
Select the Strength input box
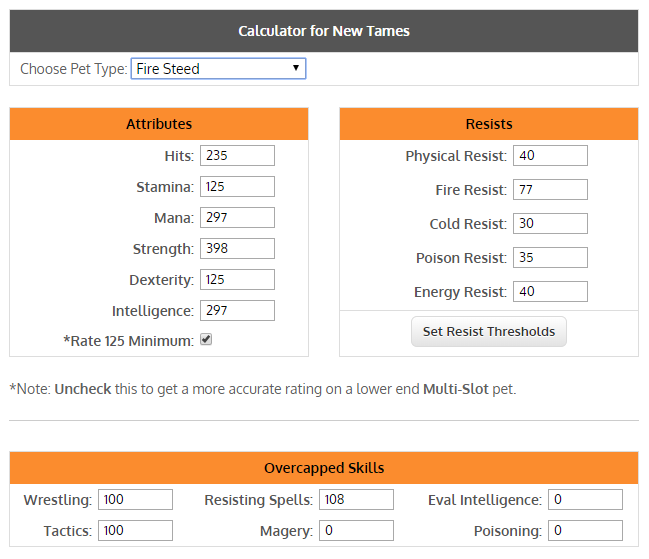(x=237, y=249)
